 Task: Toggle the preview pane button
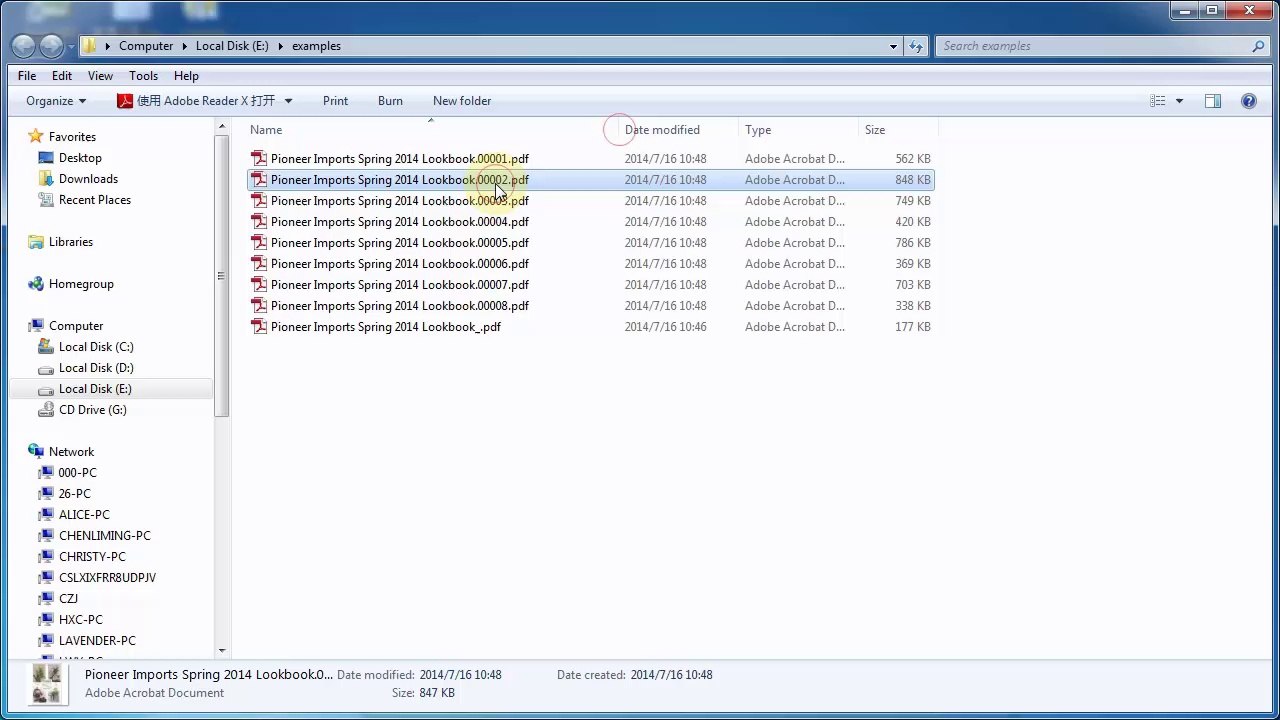coord(1213,101)
